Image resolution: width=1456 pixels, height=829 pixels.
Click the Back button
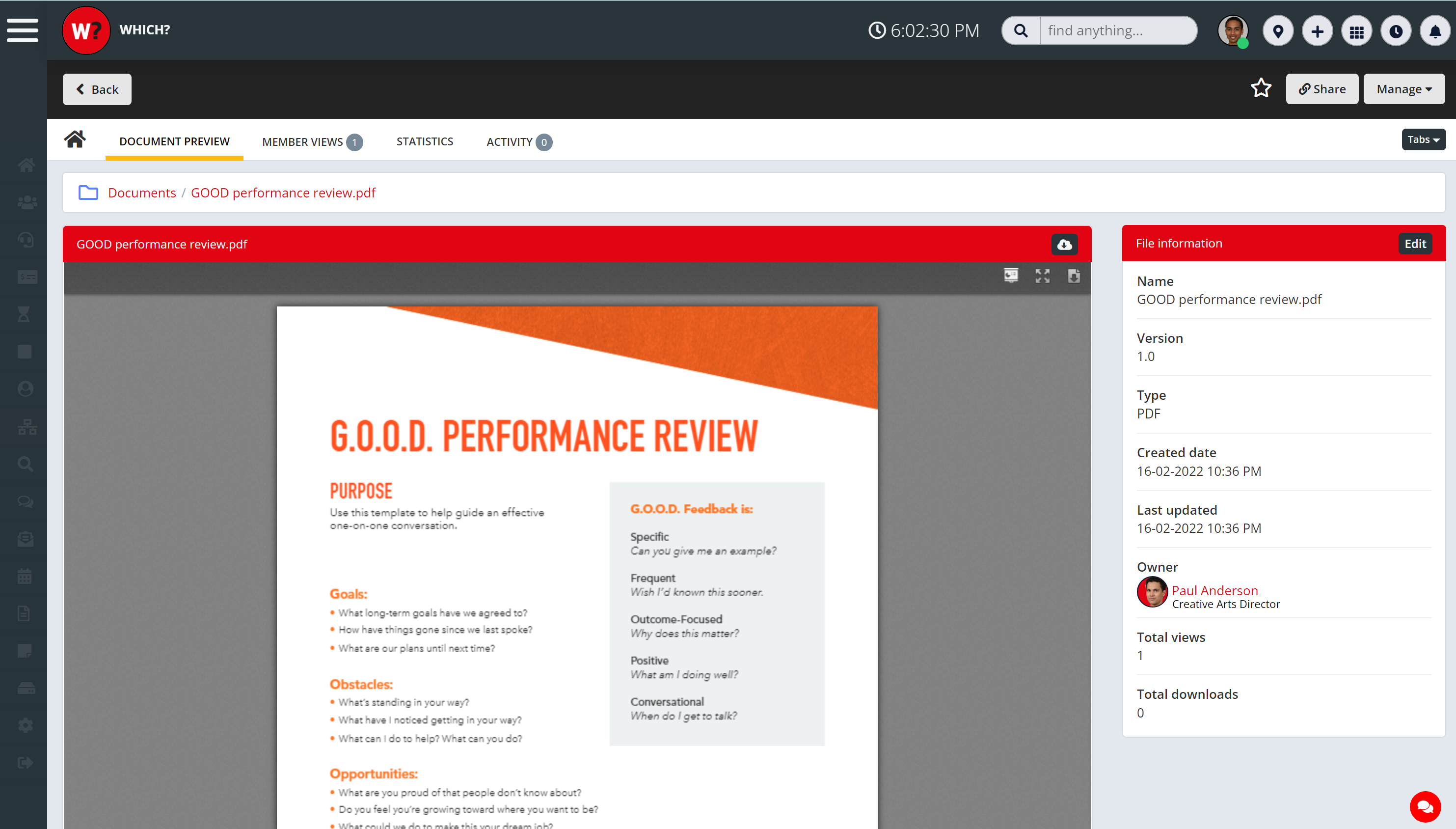coord(97,89)
